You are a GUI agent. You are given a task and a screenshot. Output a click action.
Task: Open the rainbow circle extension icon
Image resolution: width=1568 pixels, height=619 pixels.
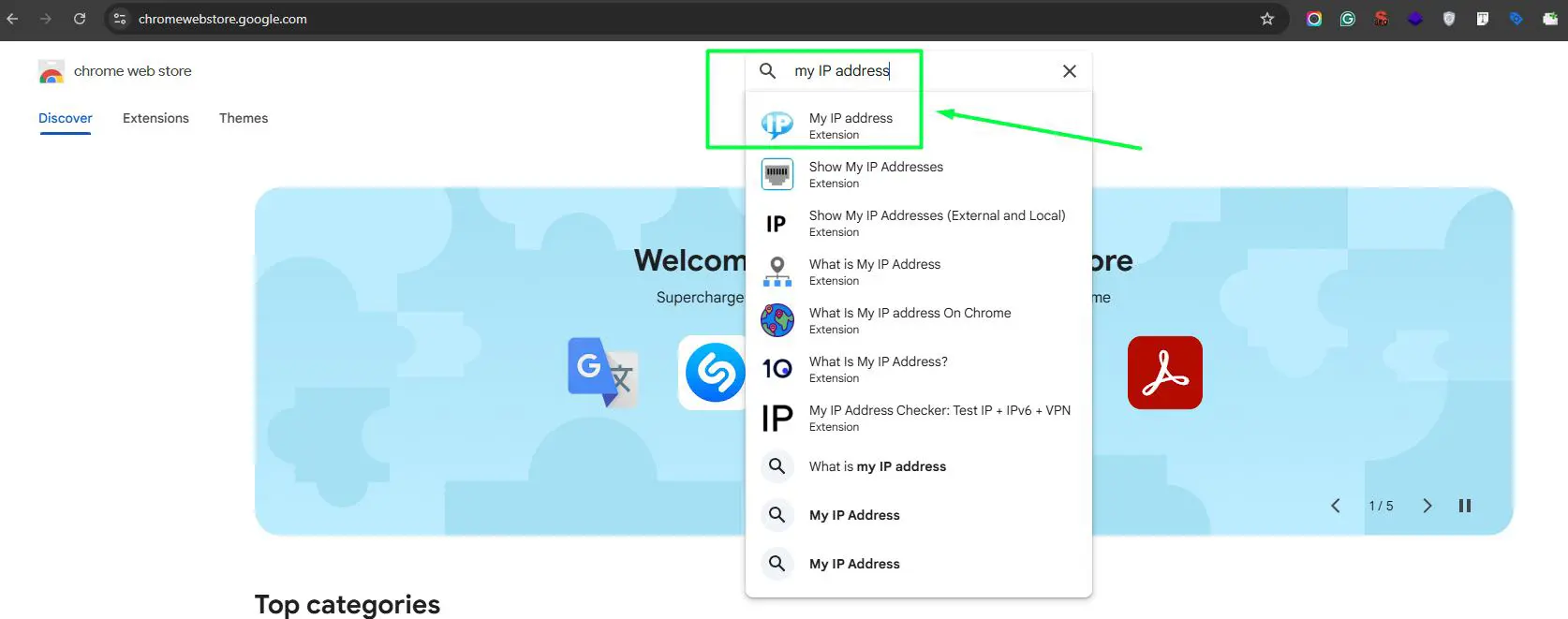[1313, 19]
